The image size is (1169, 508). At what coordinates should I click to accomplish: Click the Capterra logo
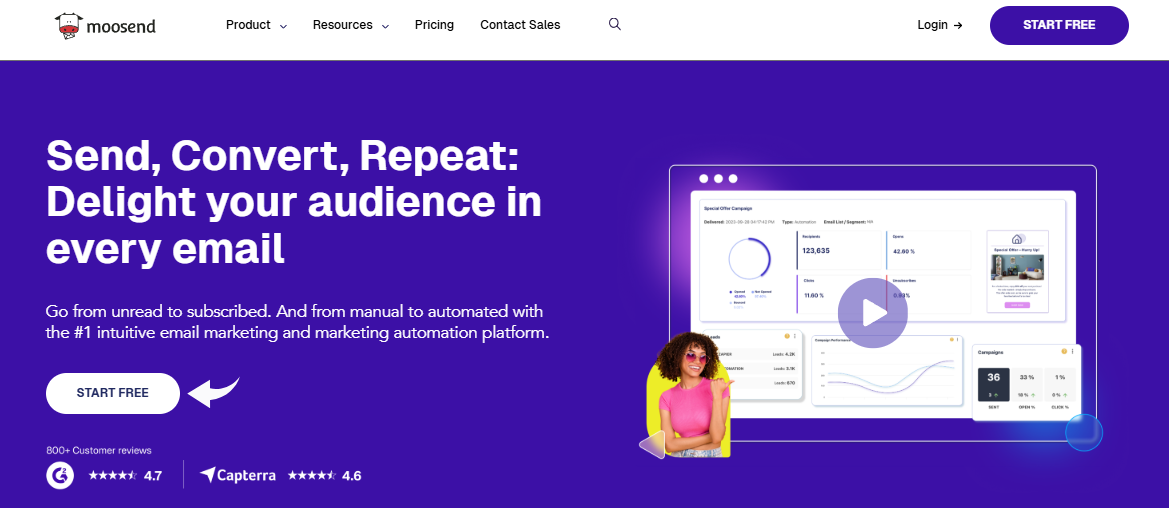pyautogui.click(x=238, y=474)
